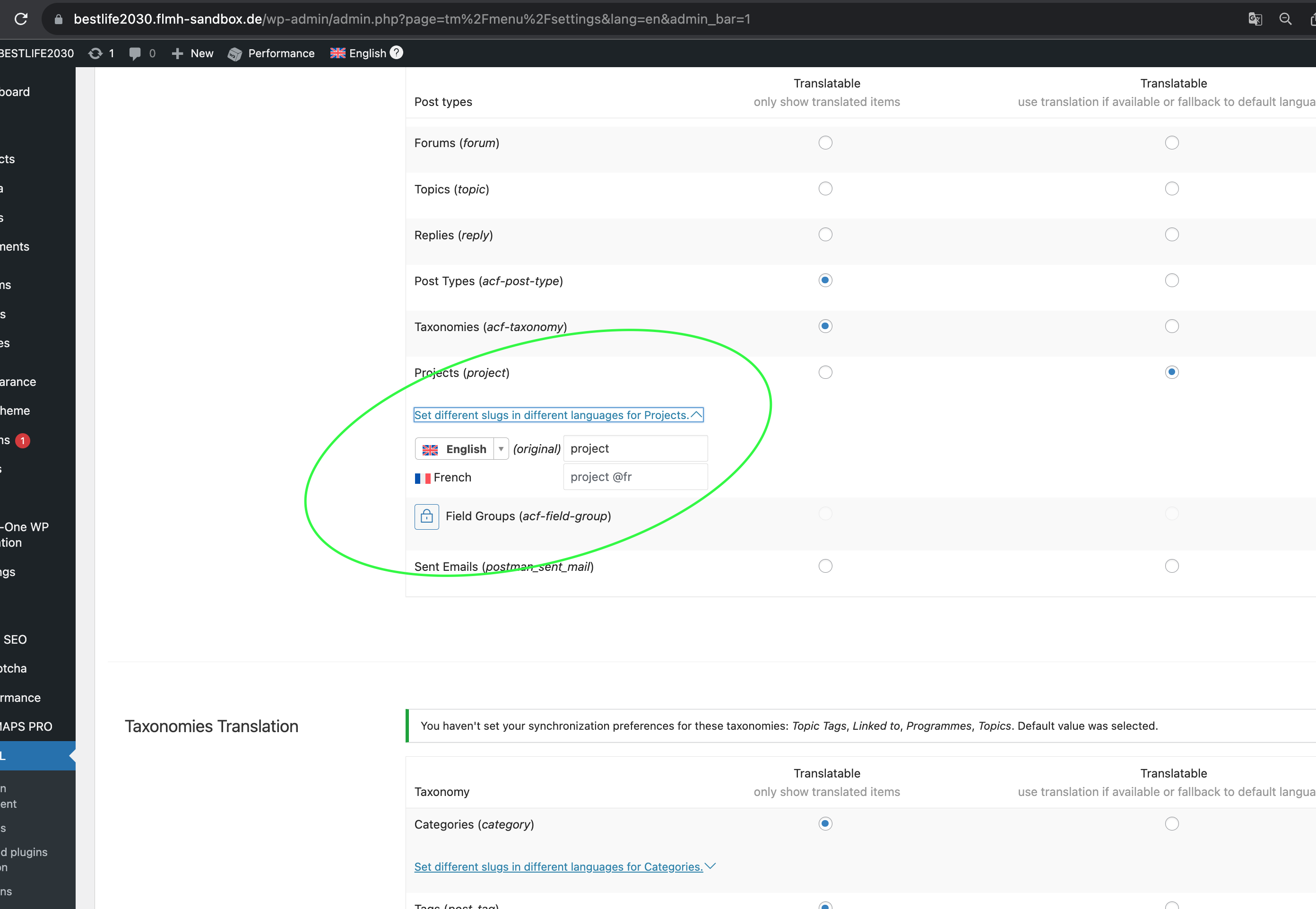Click the Performance cube icon in admin bar
The width and height of the screenshot is (1316, 909).
coord(234,53)
